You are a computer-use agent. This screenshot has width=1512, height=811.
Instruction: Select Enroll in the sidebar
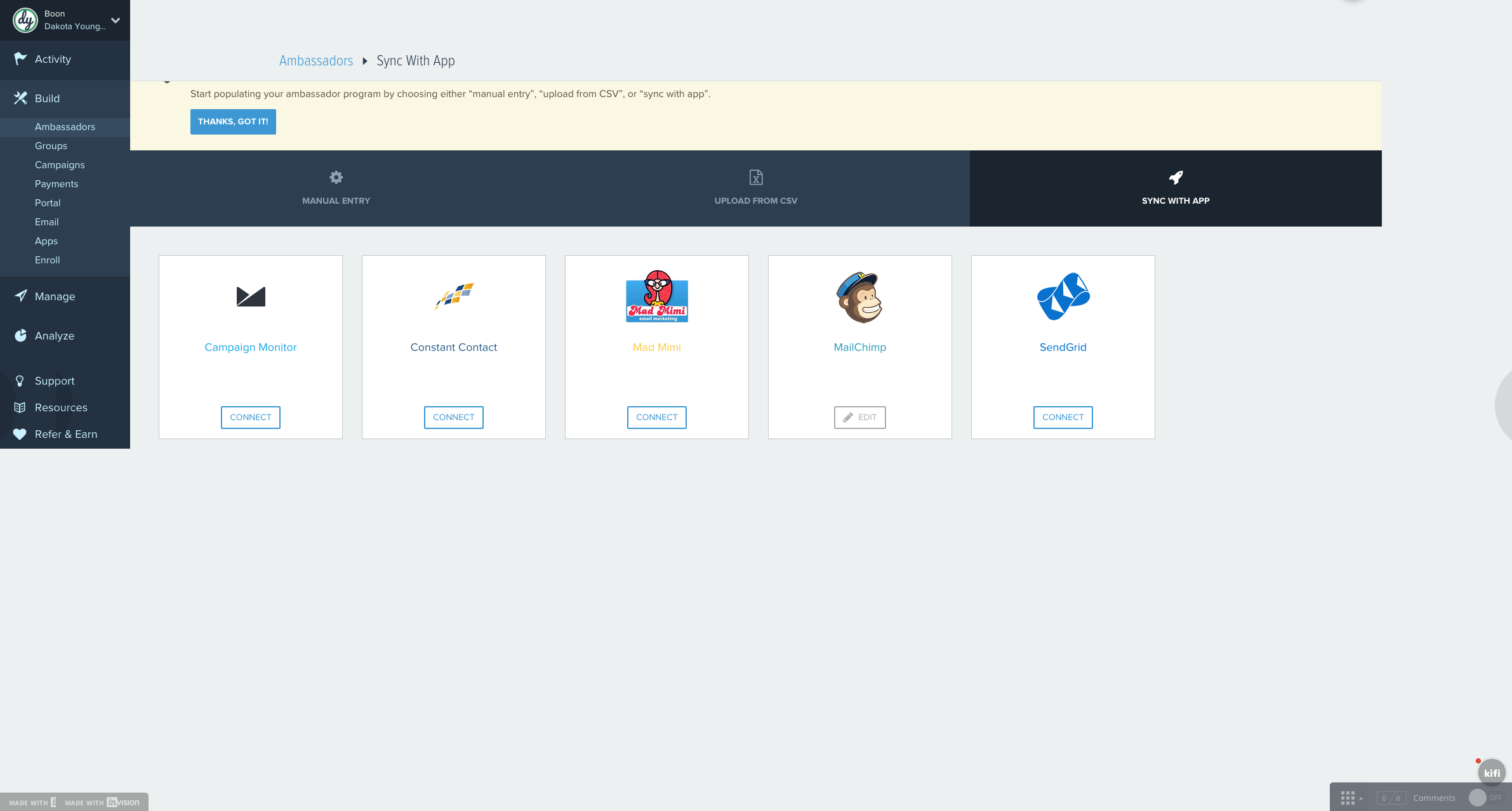point(47,260)
